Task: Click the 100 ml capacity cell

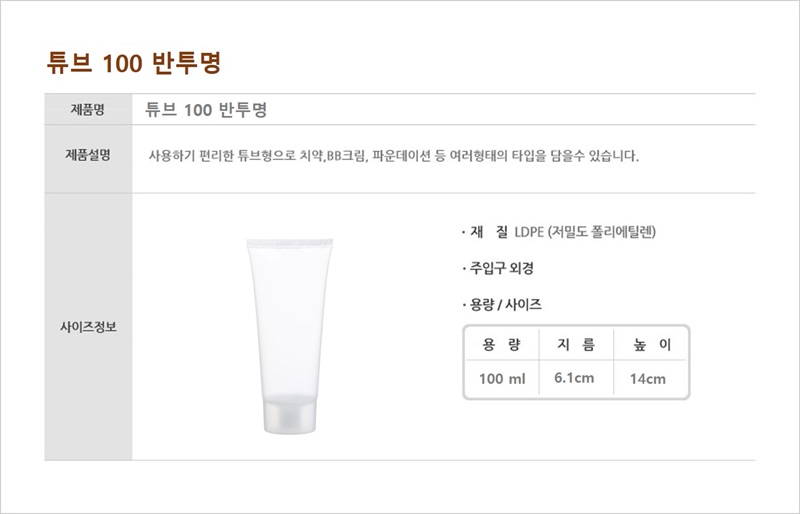Action: click(502, 379)
